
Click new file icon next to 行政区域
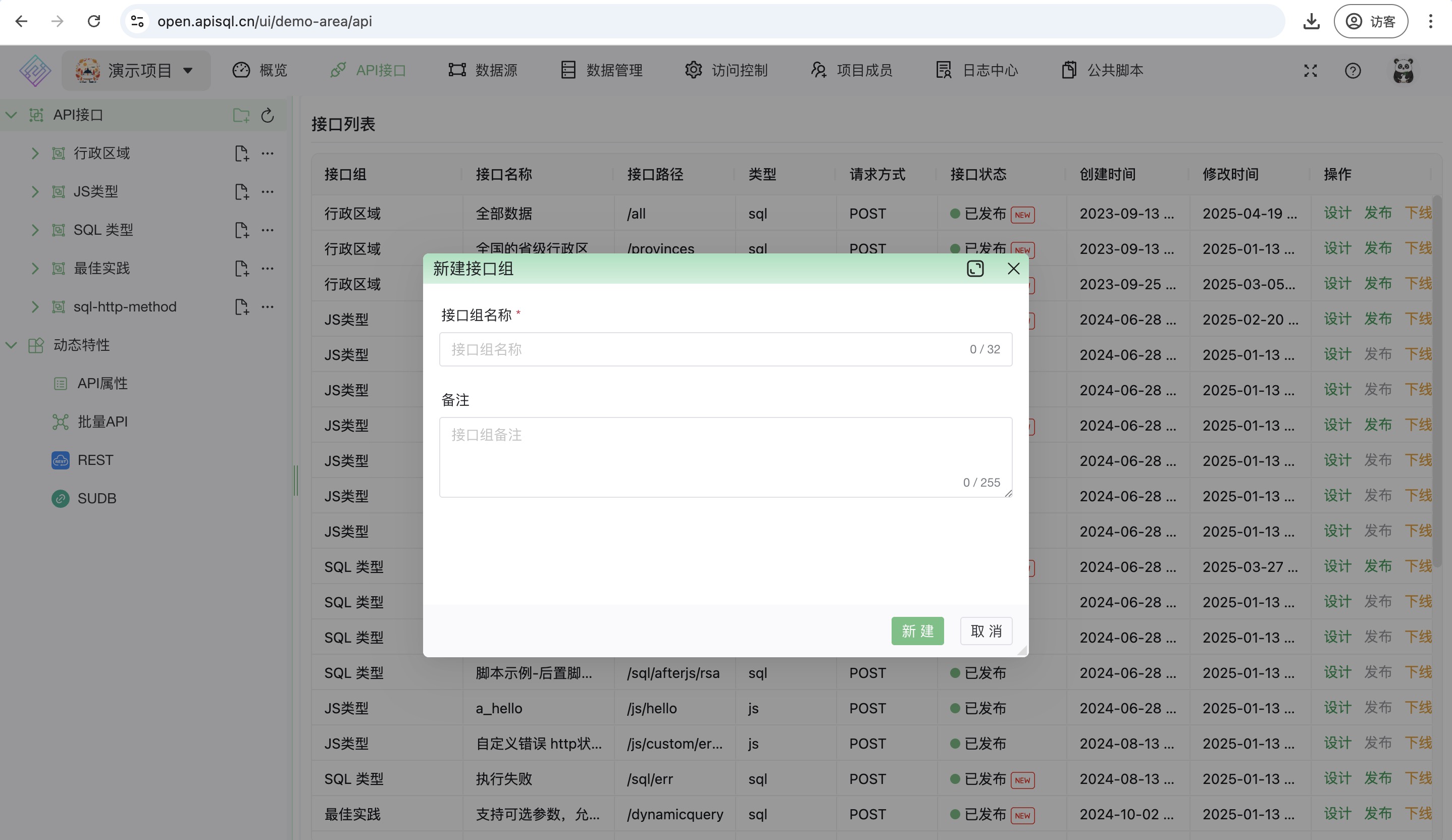(x=241, y=153)
